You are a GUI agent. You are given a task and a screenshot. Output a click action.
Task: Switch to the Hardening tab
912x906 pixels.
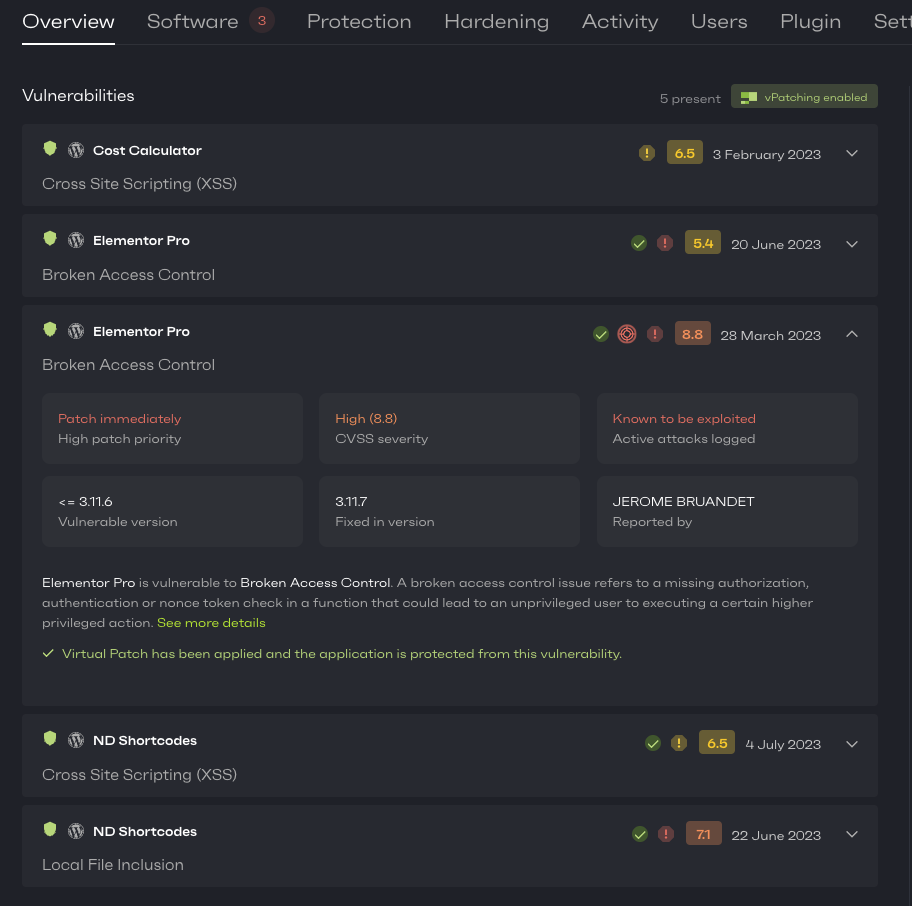496,21
